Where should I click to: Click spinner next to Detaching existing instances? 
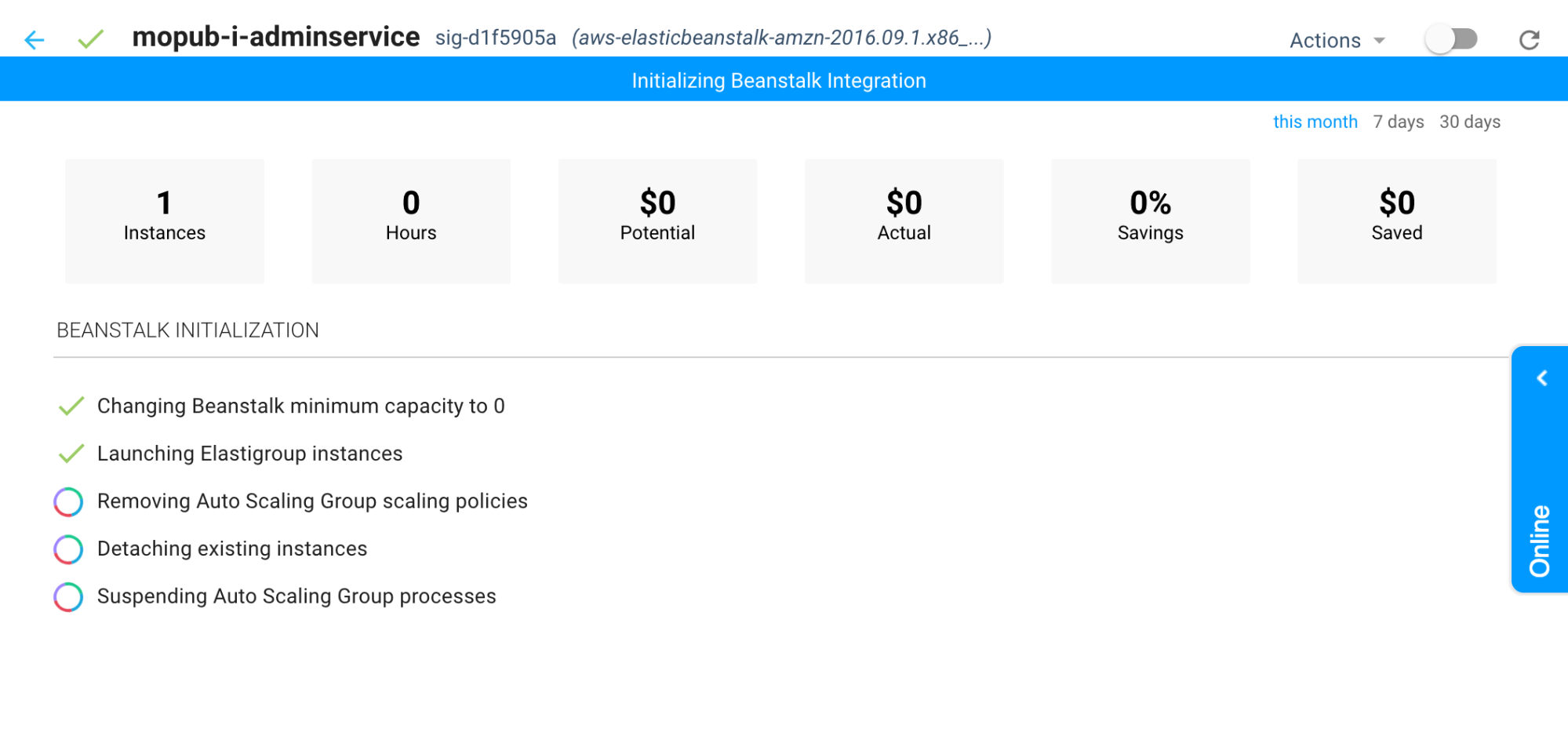pyautogui.click(x=68, y=549)
